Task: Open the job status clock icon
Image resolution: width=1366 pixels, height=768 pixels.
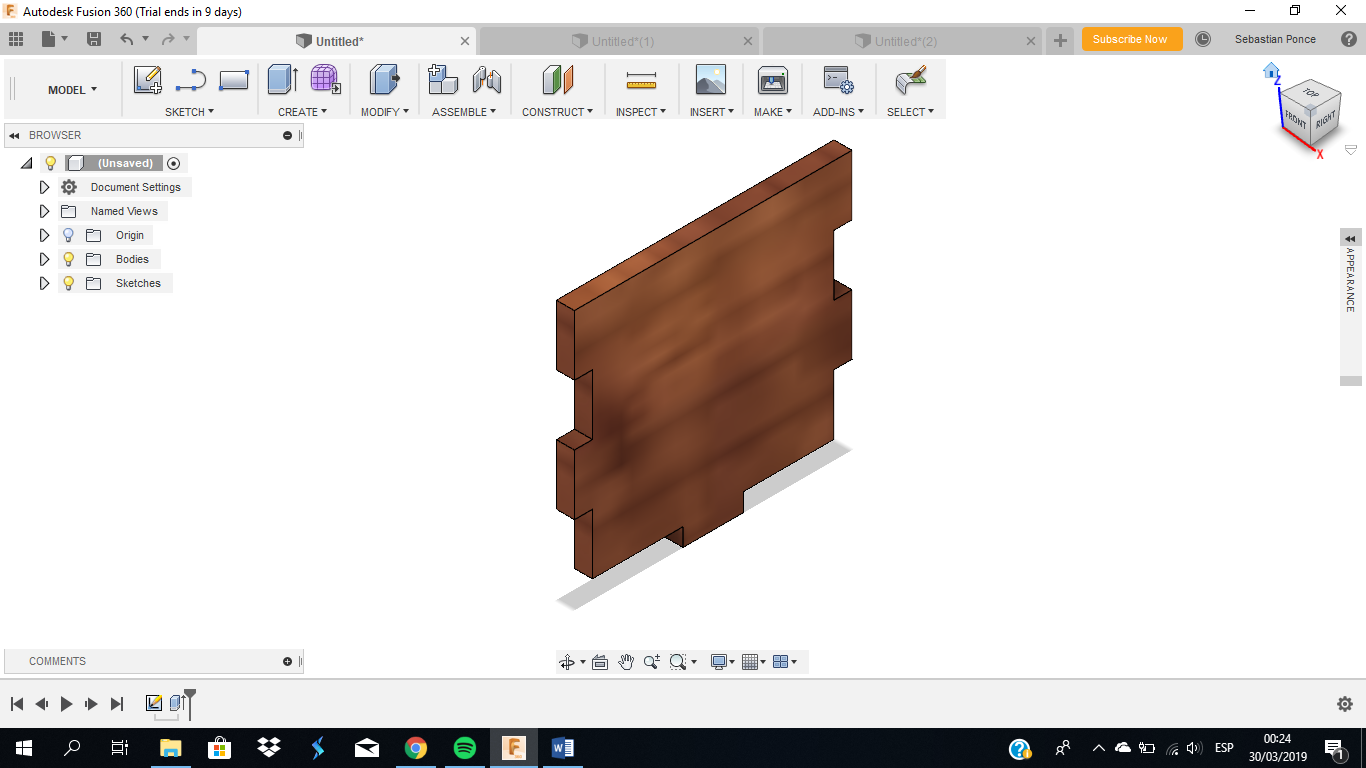Action: tap(1203, 39)
